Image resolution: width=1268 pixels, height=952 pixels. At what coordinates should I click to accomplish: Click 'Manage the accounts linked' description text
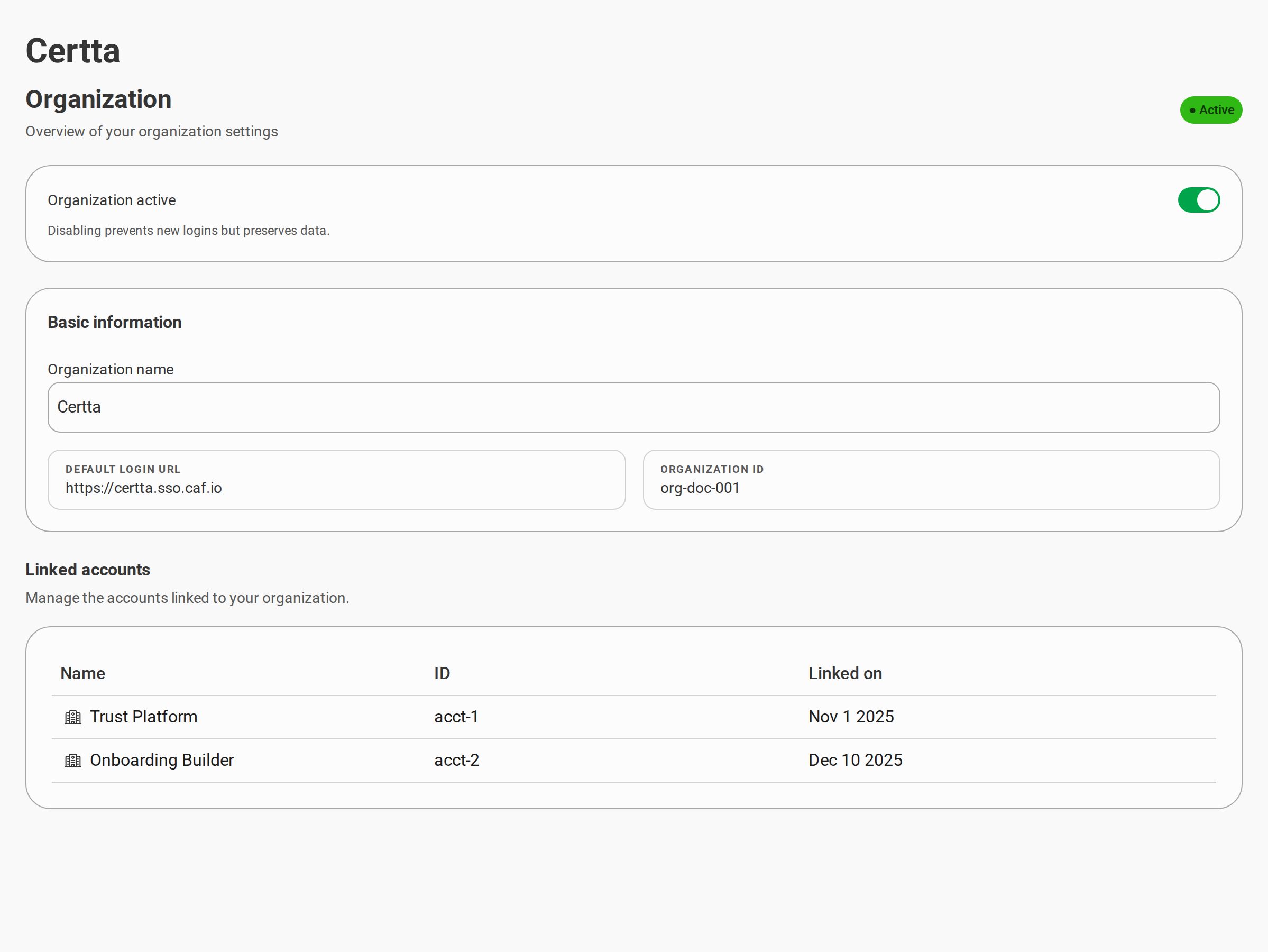coord(187,598)
